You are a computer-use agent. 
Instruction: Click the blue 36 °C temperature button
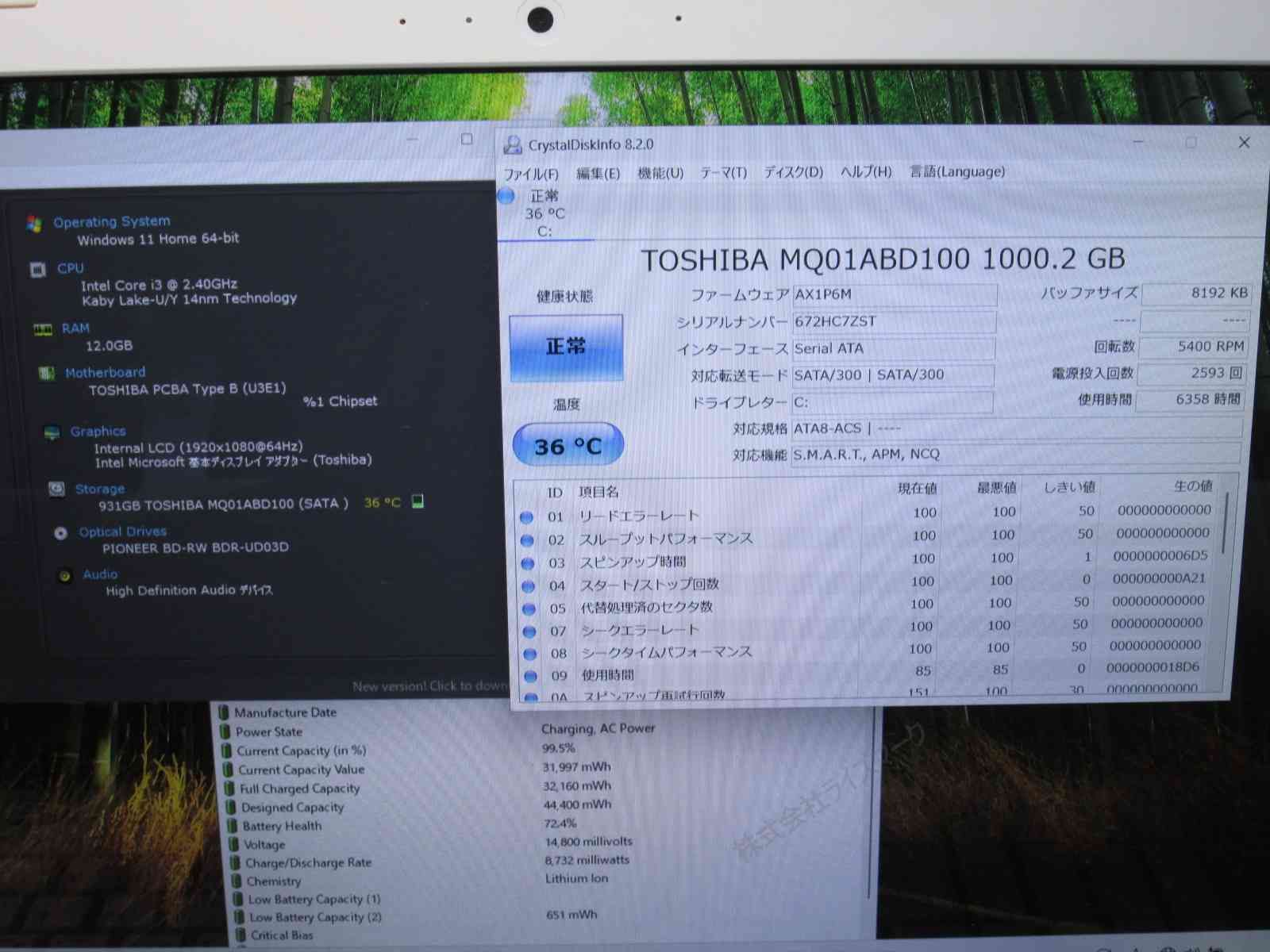[x=568, y=446]
